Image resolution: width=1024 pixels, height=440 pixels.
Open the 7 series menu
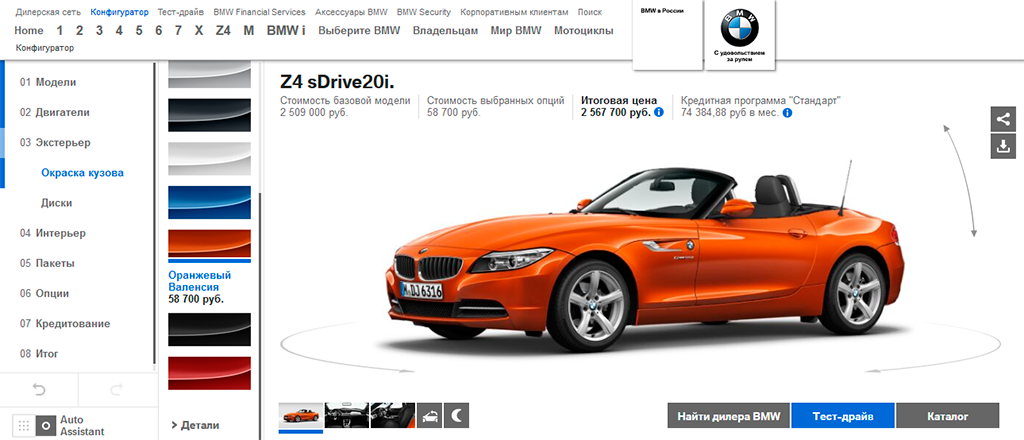point(178,31)
